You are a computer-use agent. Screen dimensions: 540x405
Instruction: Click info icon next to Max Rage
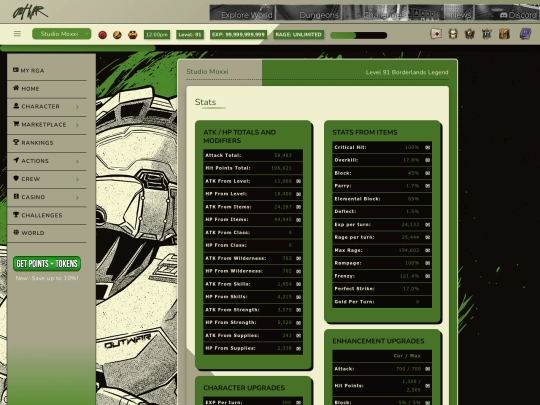[x=427, y=250]
